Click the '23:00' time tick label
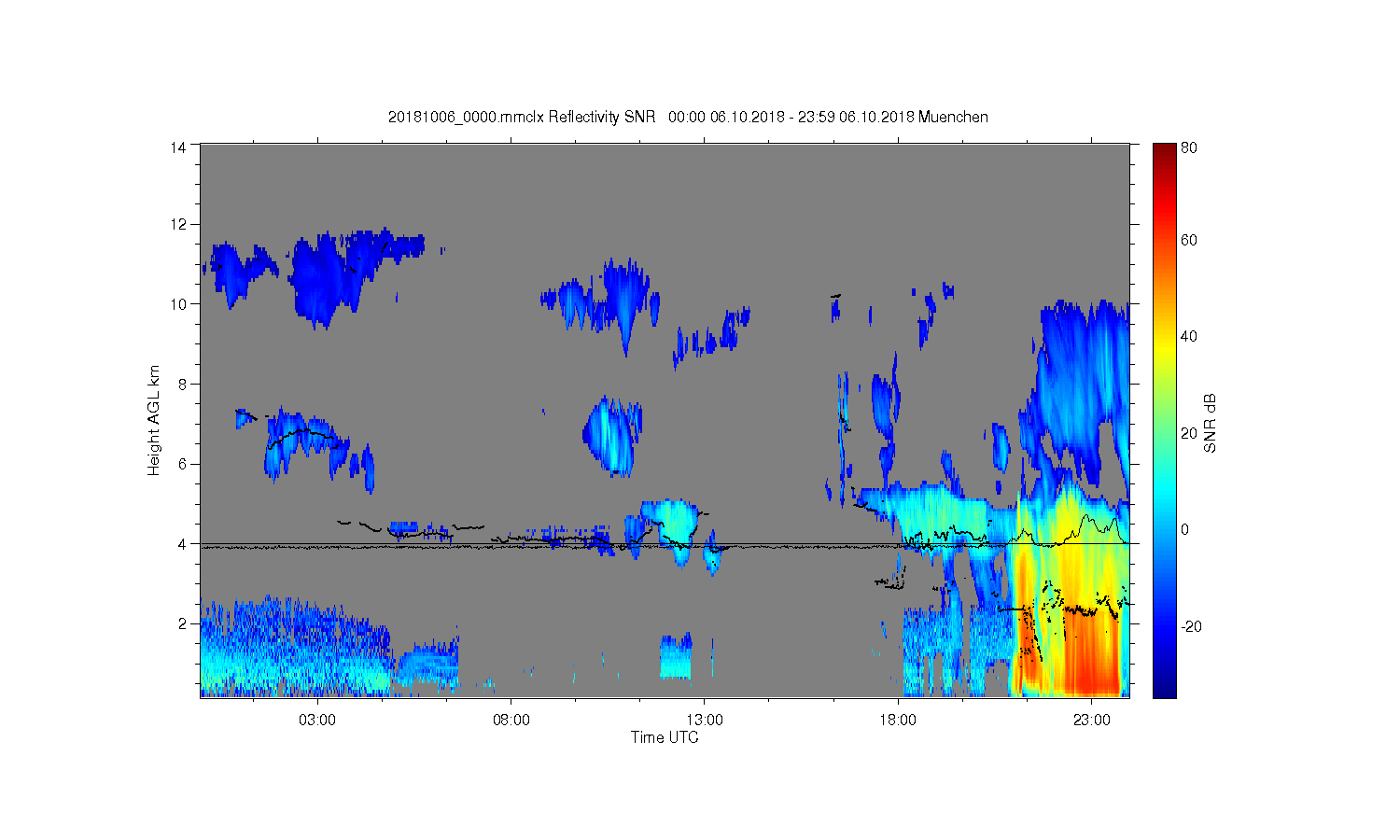This screenshot has width=1400, height=840. 1092,720
